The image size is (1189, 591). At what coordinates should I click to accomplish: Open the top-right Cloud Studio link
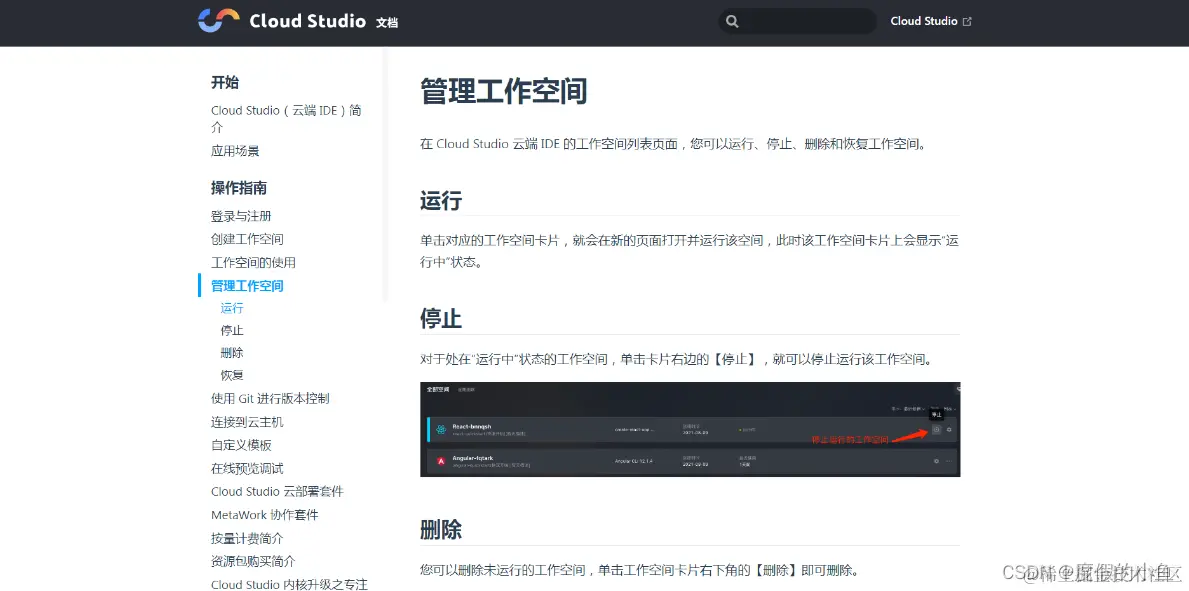click(930, 21)
